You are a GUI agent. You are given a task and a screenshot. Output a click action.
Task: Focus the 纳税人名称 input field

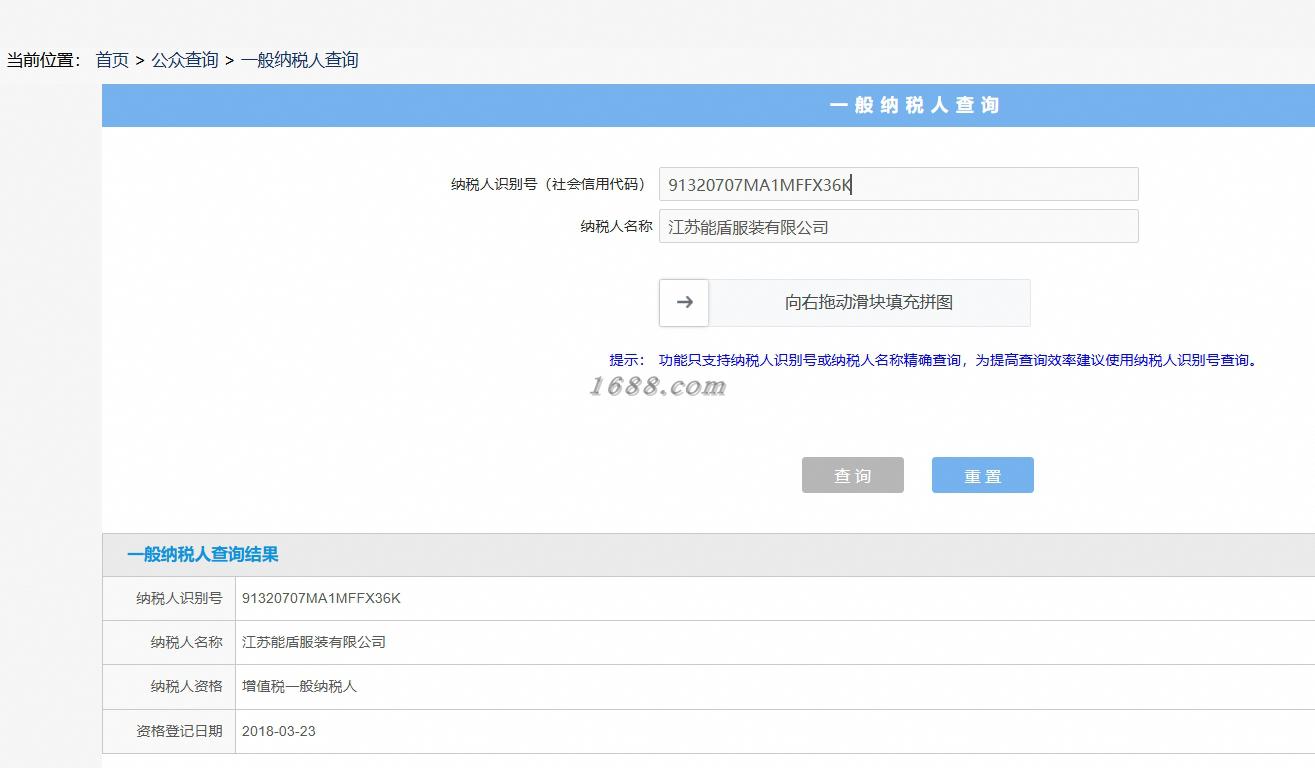[x=898, y=226]
